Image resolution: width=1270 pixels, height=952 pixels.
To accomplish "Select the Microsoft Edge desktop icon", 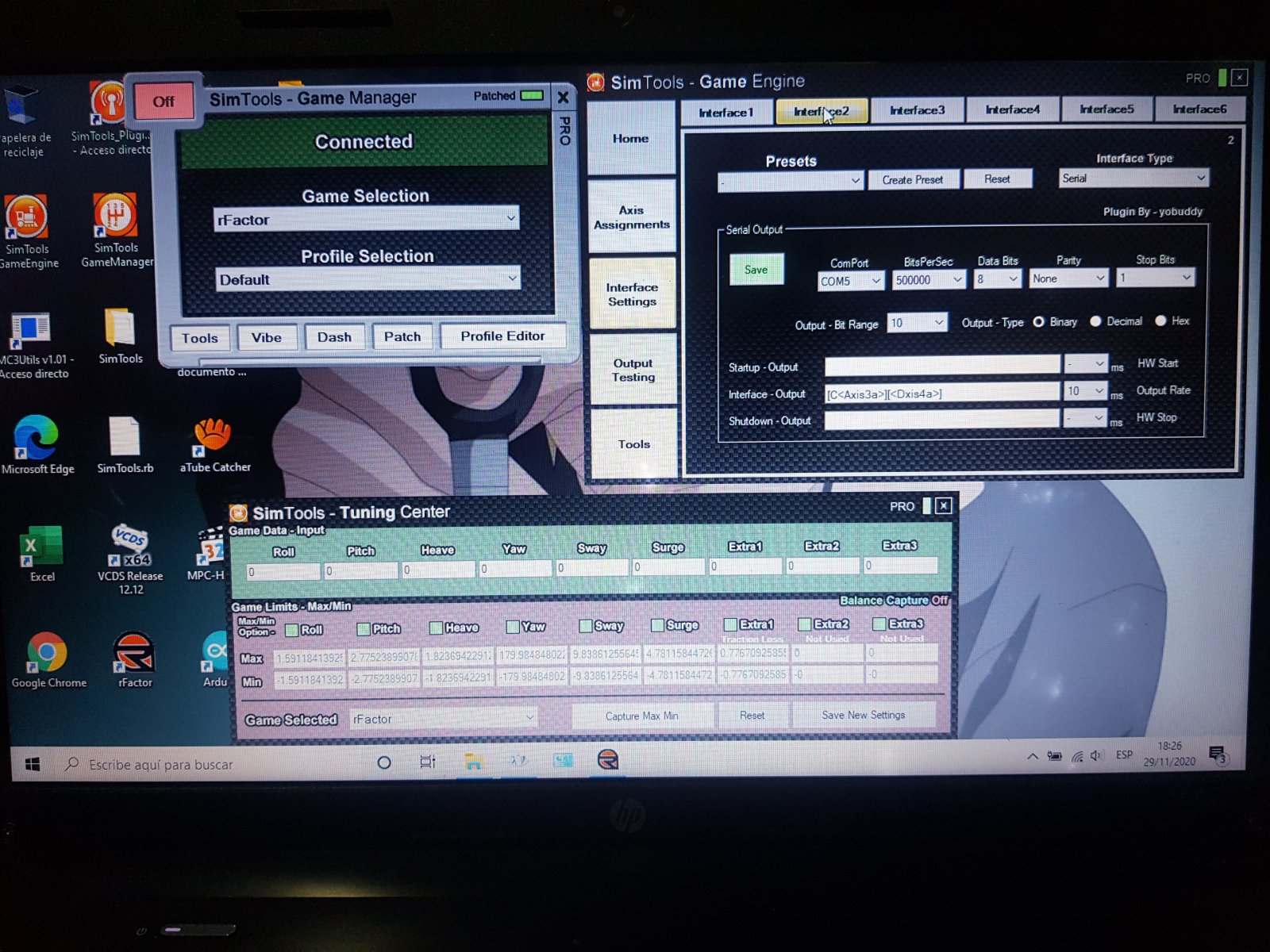I will pos(37,444).
